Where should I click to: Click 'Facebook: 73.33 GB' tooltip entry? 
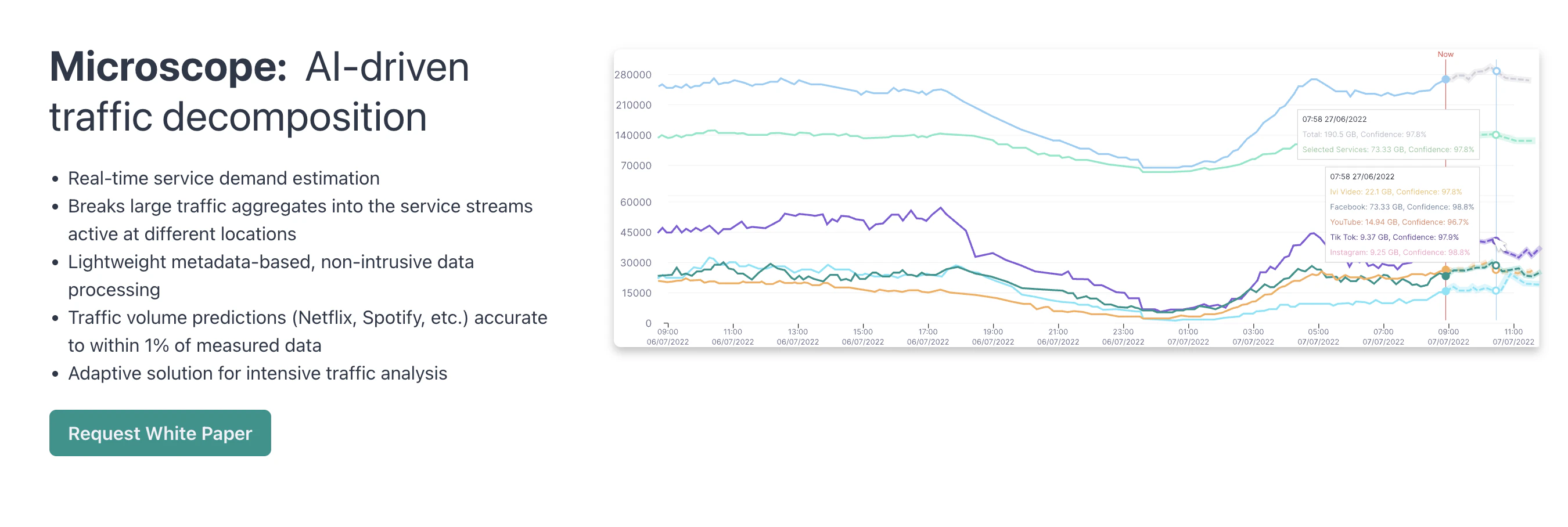(1401, 207)
